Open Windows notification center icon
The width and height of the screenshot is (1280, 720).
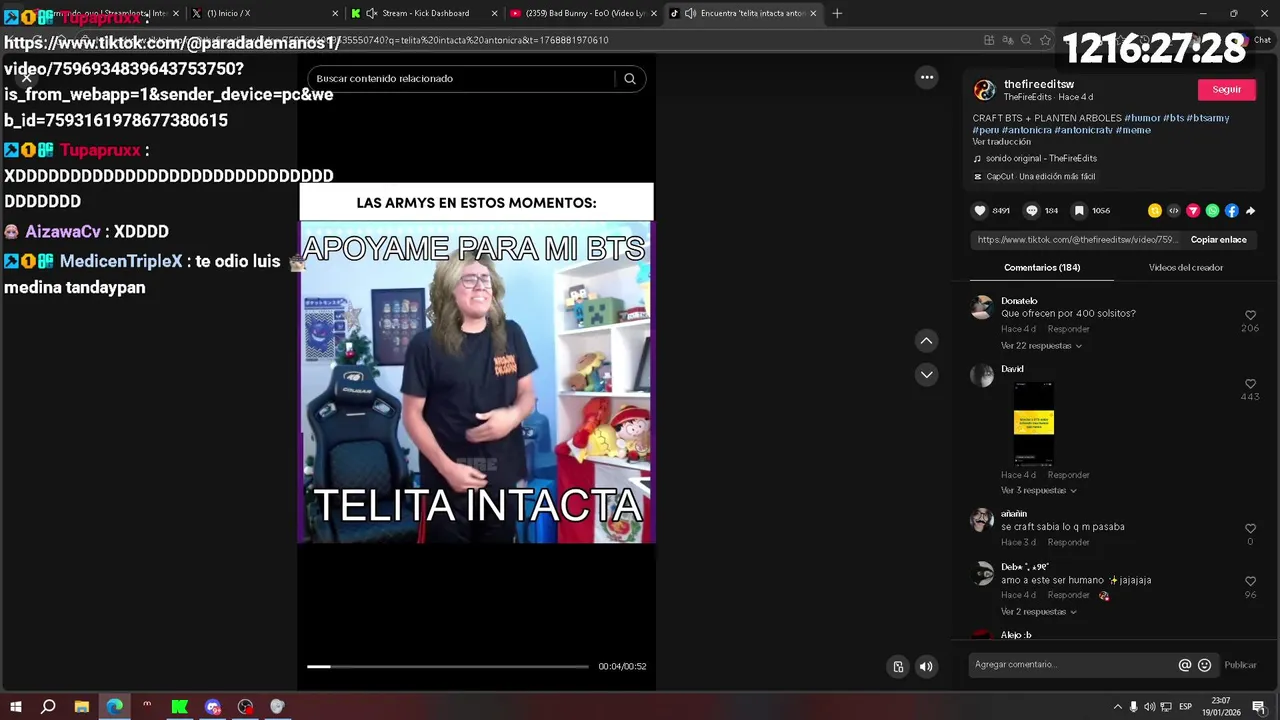[x=1258, y=707]
